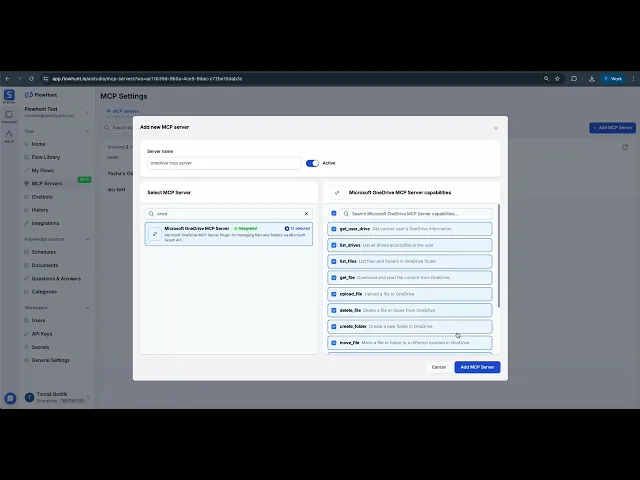
Task: Click the refresh icon in MCP servers list
Action: click(x=624, y=147)
